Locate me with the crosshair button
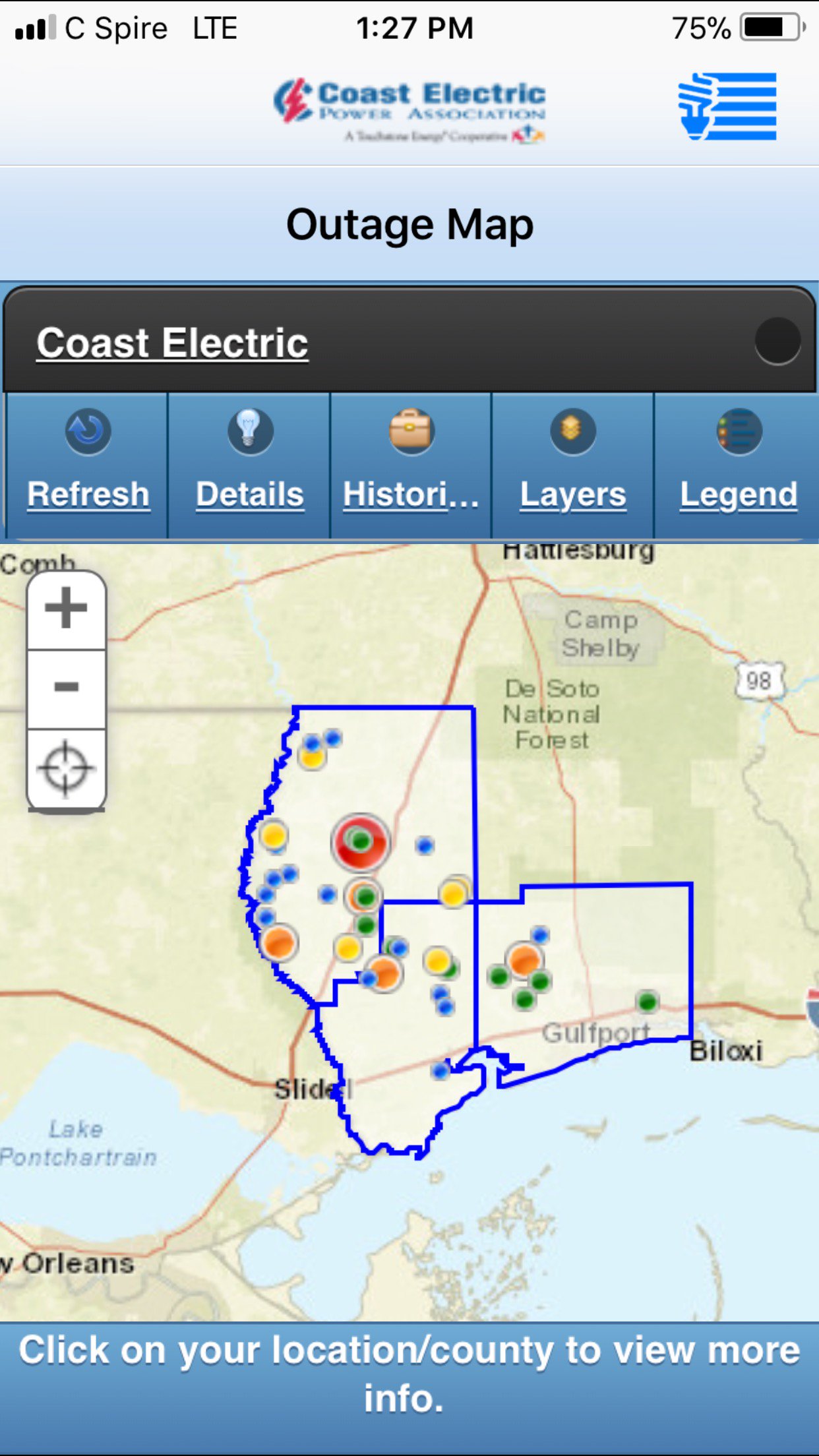819x1456 pixels. (x=66, y=769)
